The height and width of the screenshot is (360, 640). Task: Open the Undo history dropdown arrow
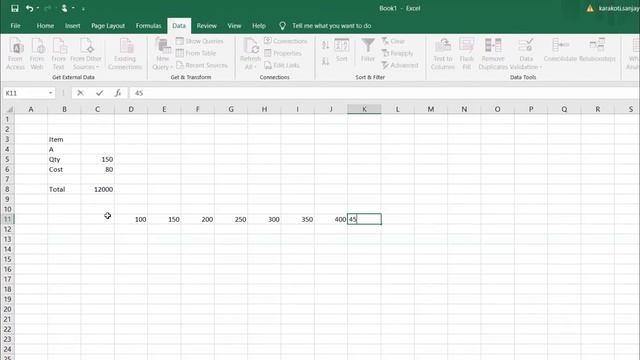pos(38,8)
